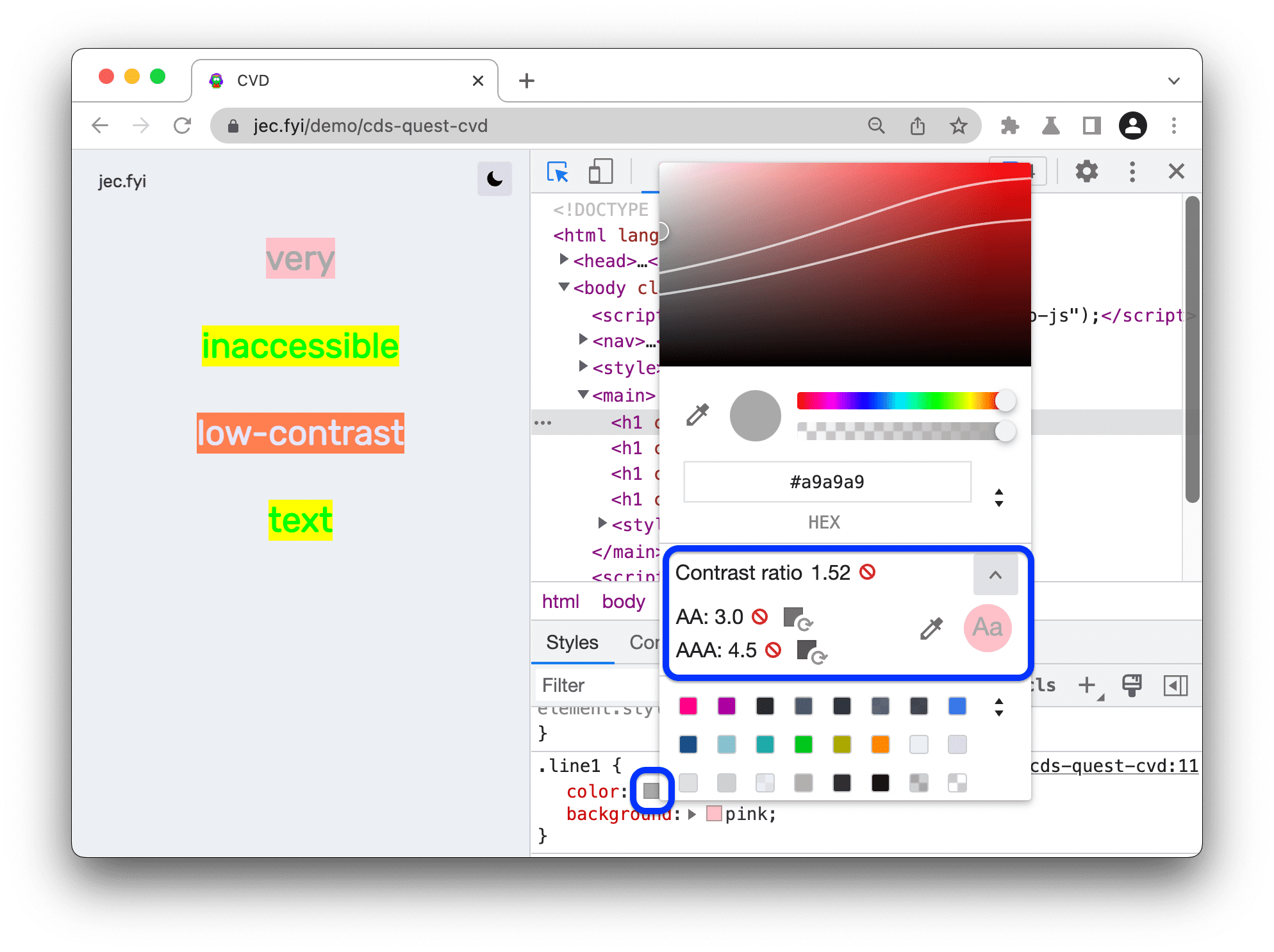Collapse the contrast ratio details panel
This screenshot has width=1274, height=952.
[x=996, y=572]
